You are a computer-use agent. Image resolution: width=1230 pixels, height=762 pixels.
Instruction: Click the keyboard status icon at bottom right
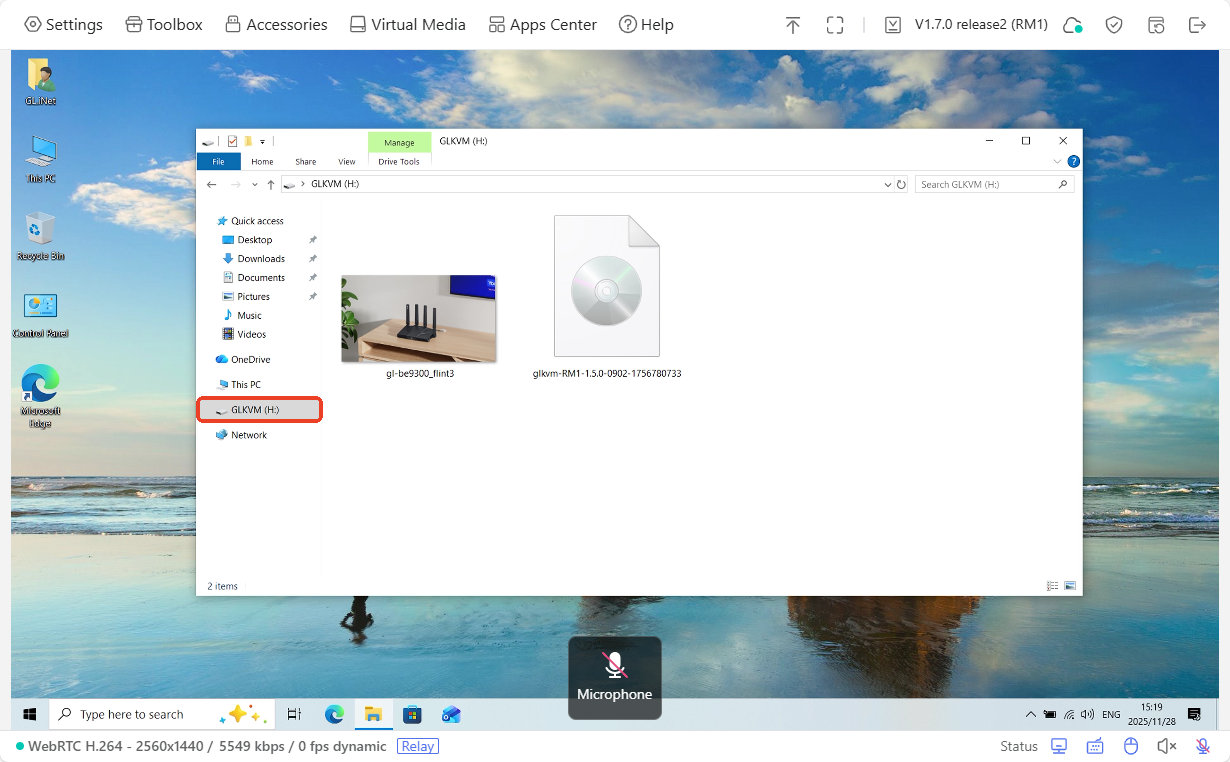click(x=1094, y=746)
